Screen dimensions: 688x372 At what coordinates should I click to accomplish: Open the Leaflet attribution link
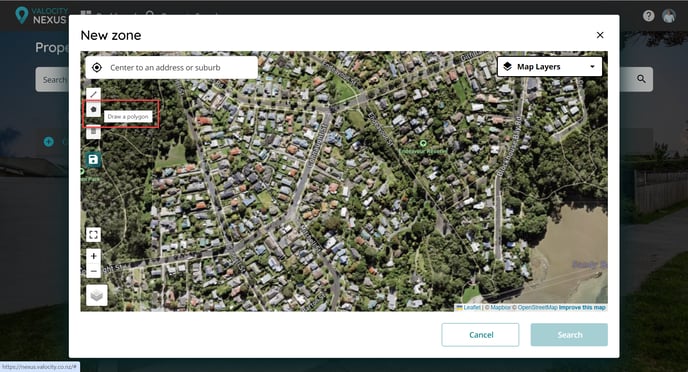tap(469, 308)
